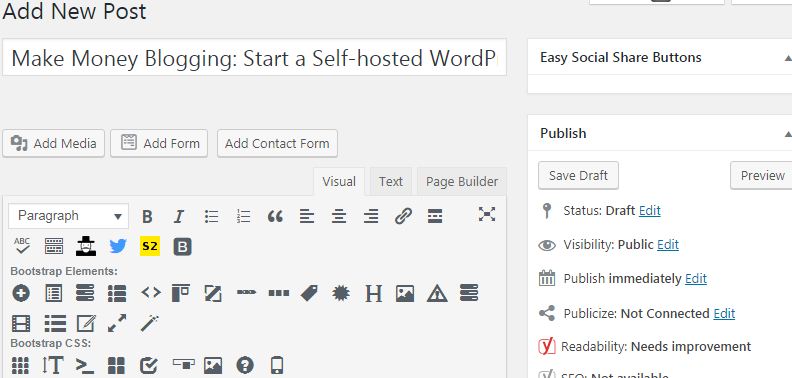Image resolution: width=792 pixels, height=378 pixels.
Task: Click the pencil edit-square Bootstrap icon
Action: [x=86, y=323]
